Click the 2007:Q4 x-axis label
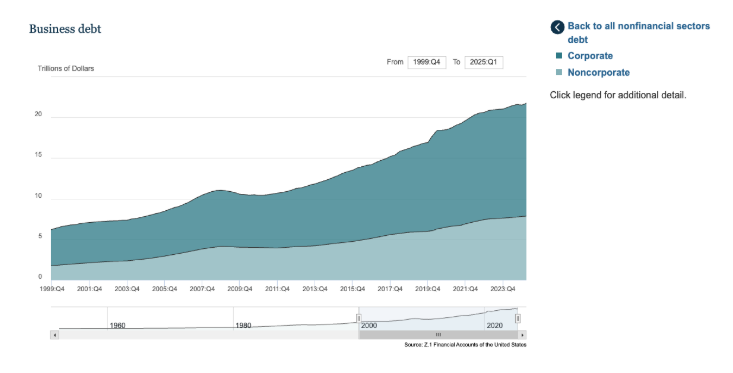Screen dimensions: 733x373 click(x=202, y=289)
